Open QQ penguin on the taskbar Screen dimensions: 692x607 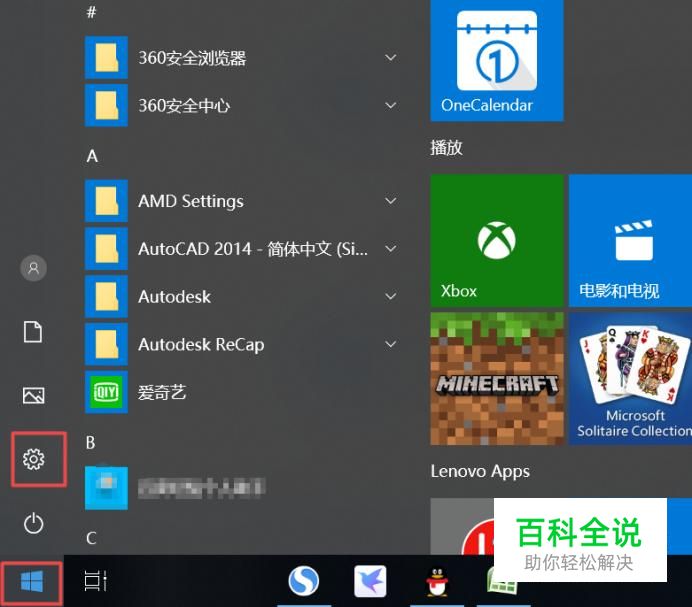(x=437, y=581)
